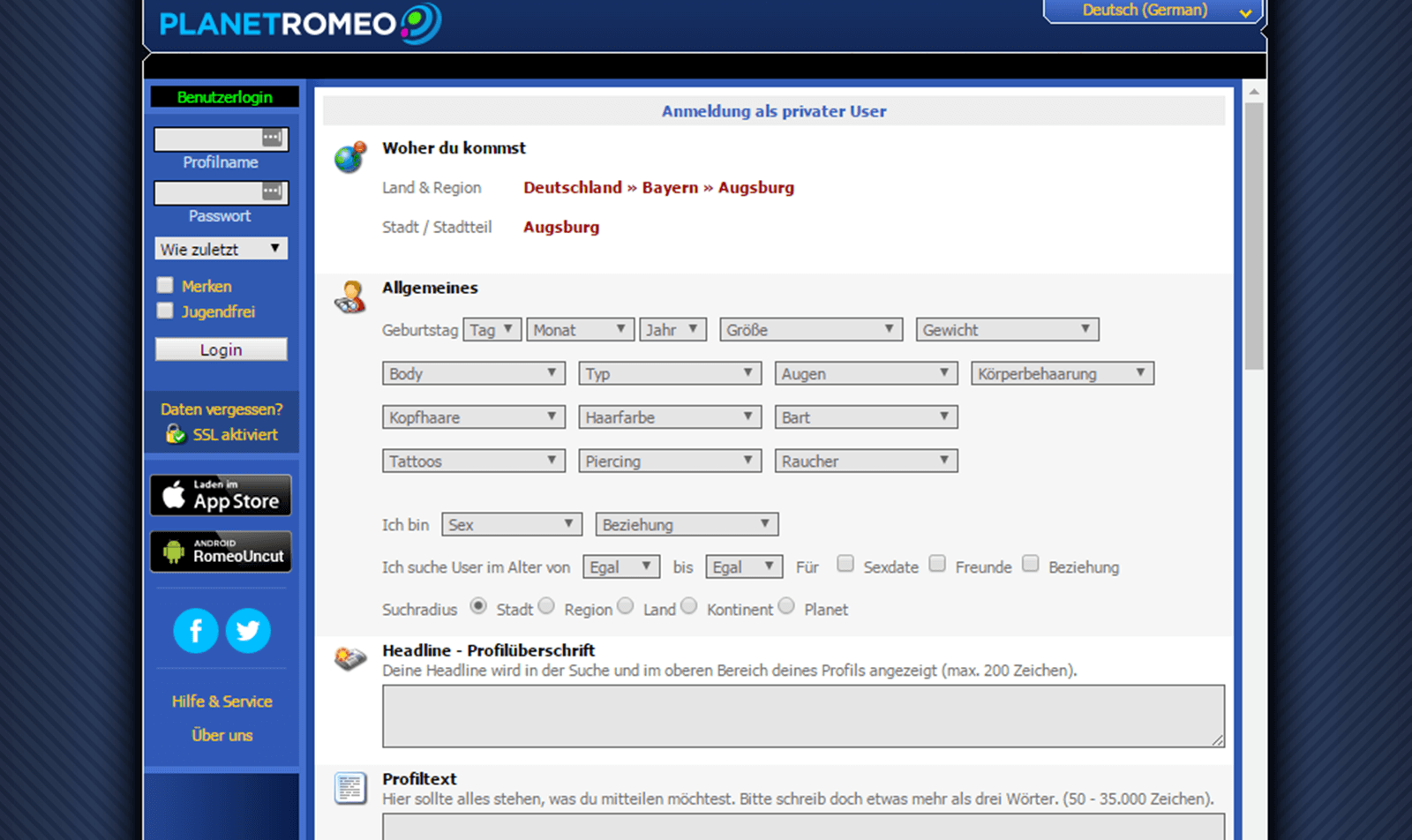
Task: Click the SSL aktiviert lock icon
Action: tap(176, 434)
